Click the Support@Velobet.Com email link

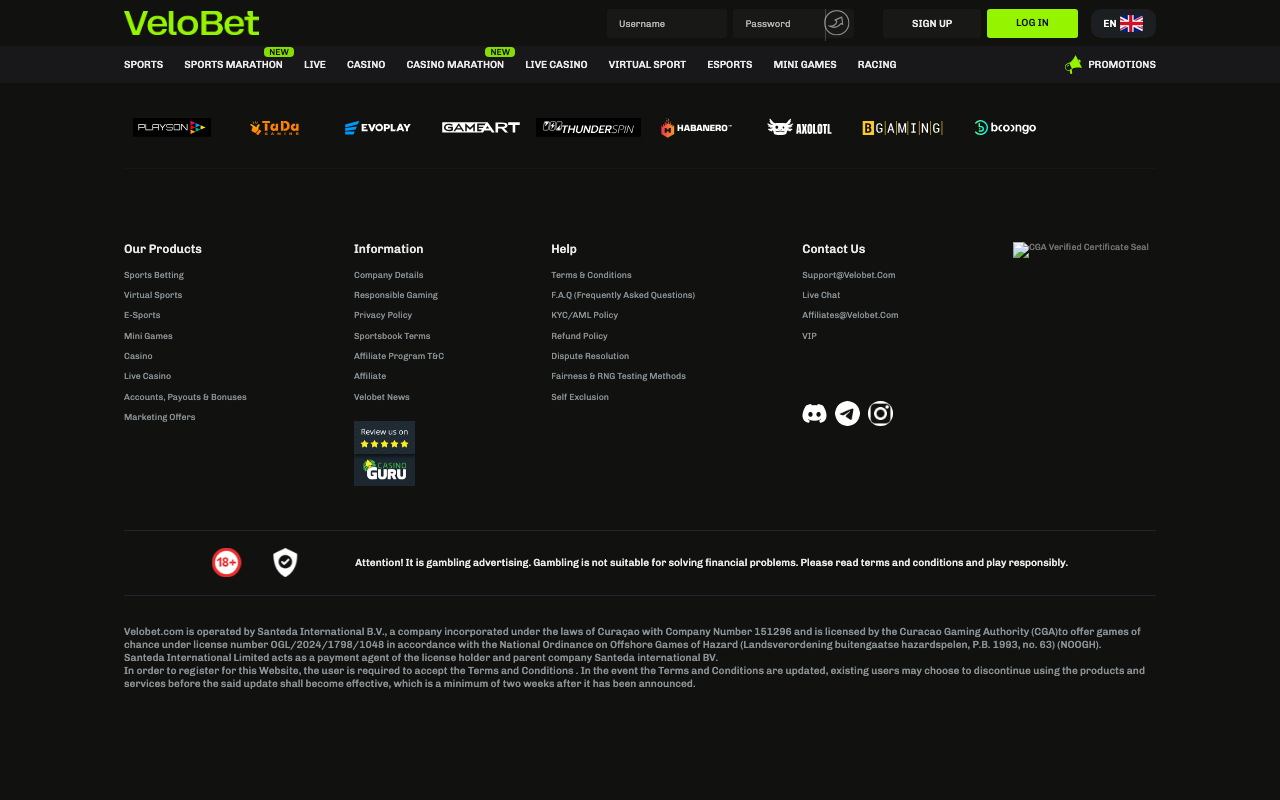849,275
